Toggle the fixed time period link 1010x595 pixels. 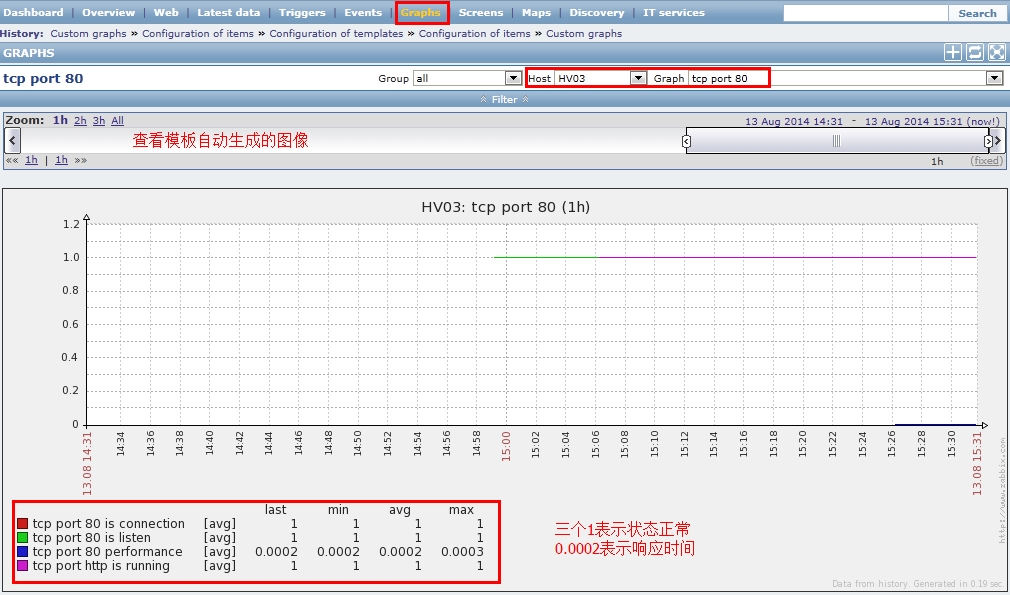point(986,161)
